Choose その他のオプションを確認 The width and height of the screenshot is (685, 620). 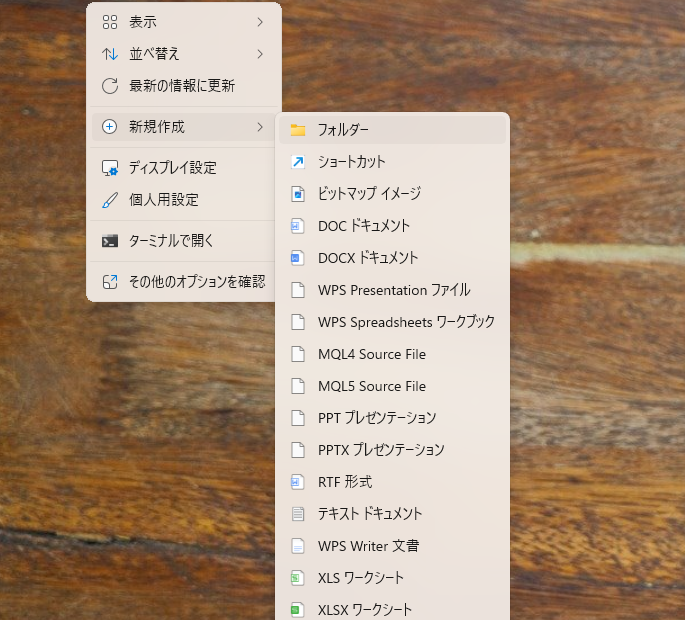[x=184, y=282]
